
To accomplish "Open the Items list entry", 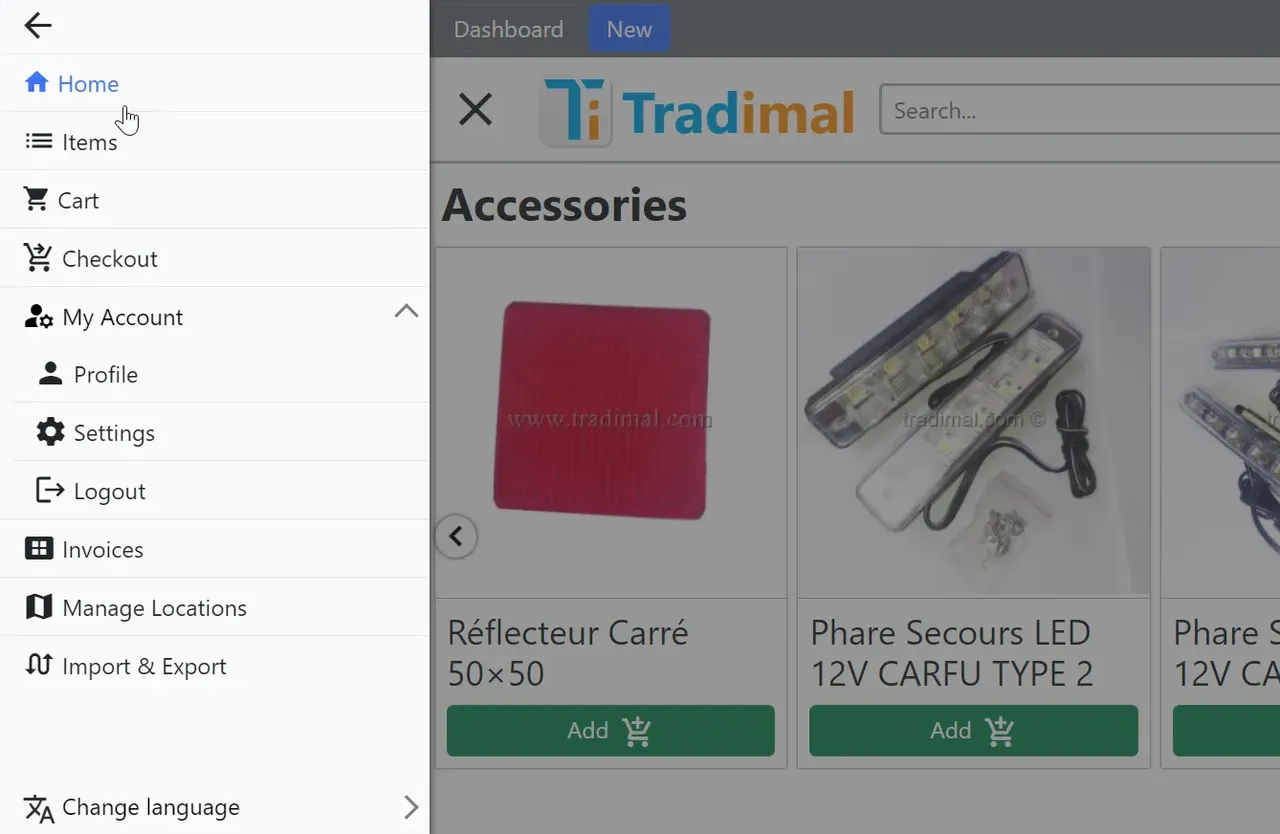I will (214, 142).
